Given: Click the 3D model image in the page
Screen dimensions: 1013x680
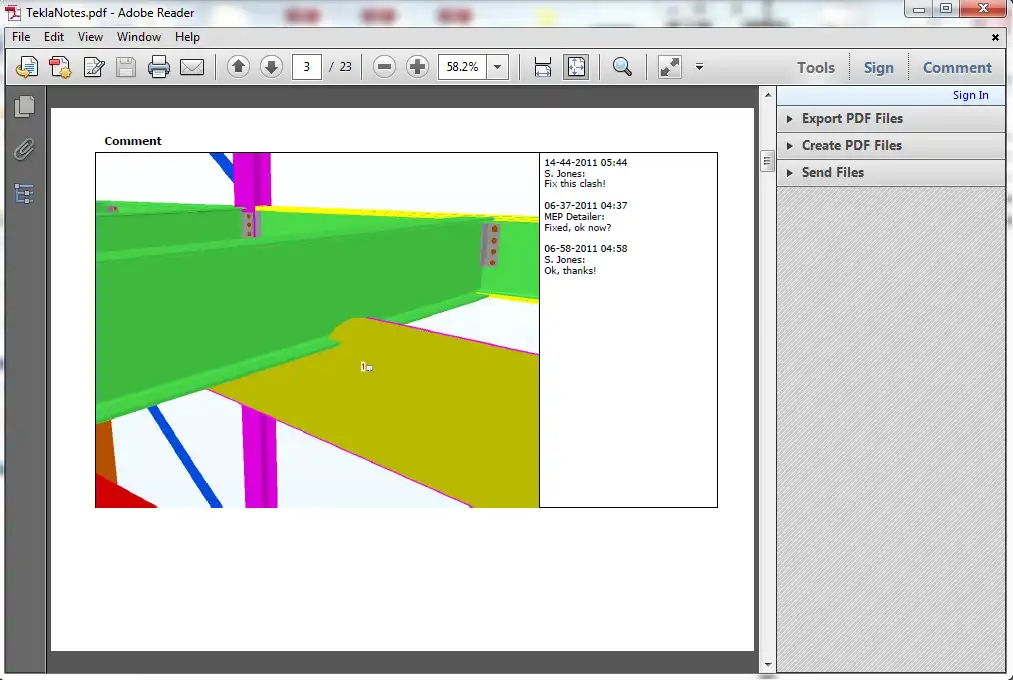Looking at the screenshot, I should [317, 330].
